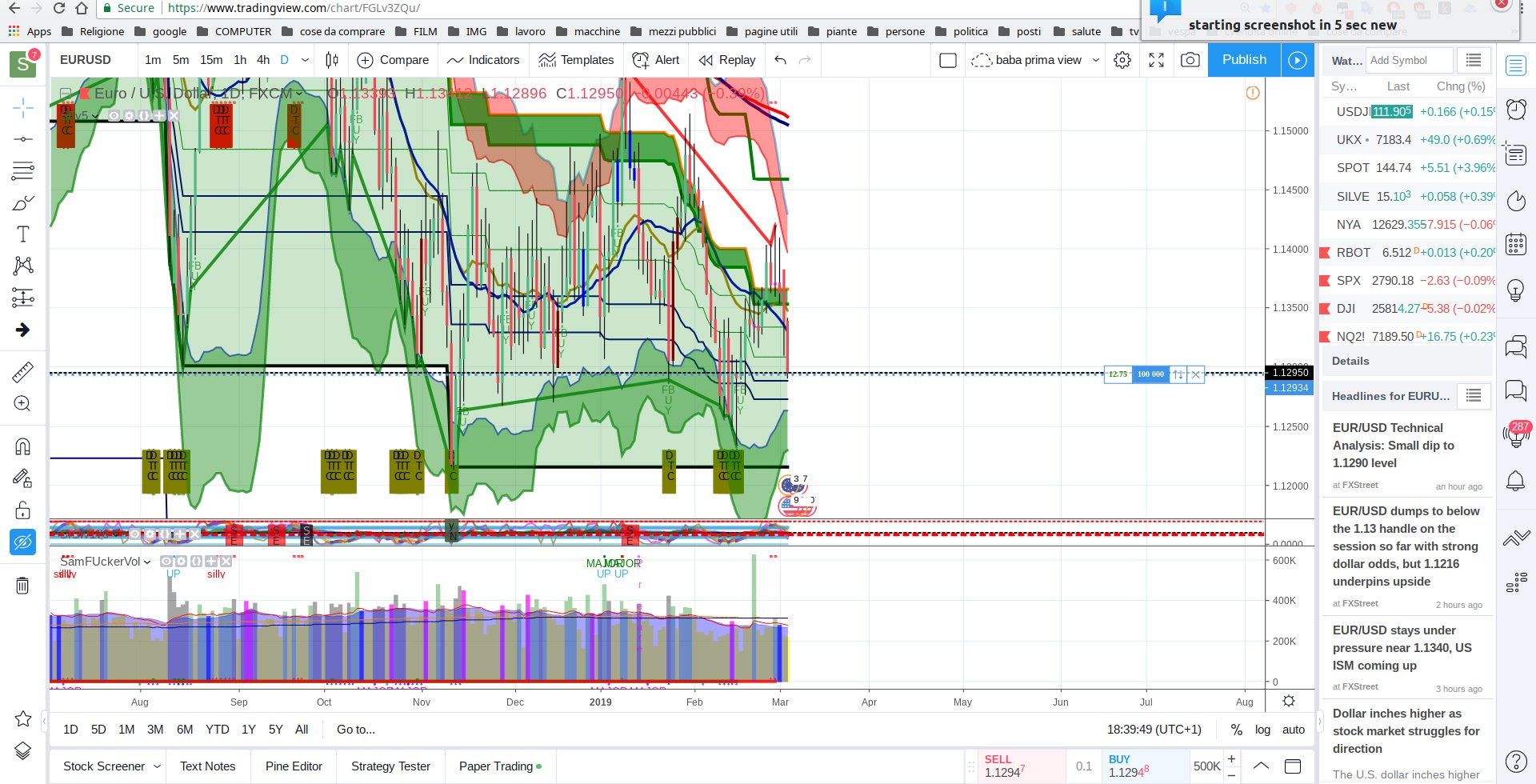Image resolution: width=1536 pixels, height=784 pixels.
Task: Open the Templates menu
Action: [576, 60]
